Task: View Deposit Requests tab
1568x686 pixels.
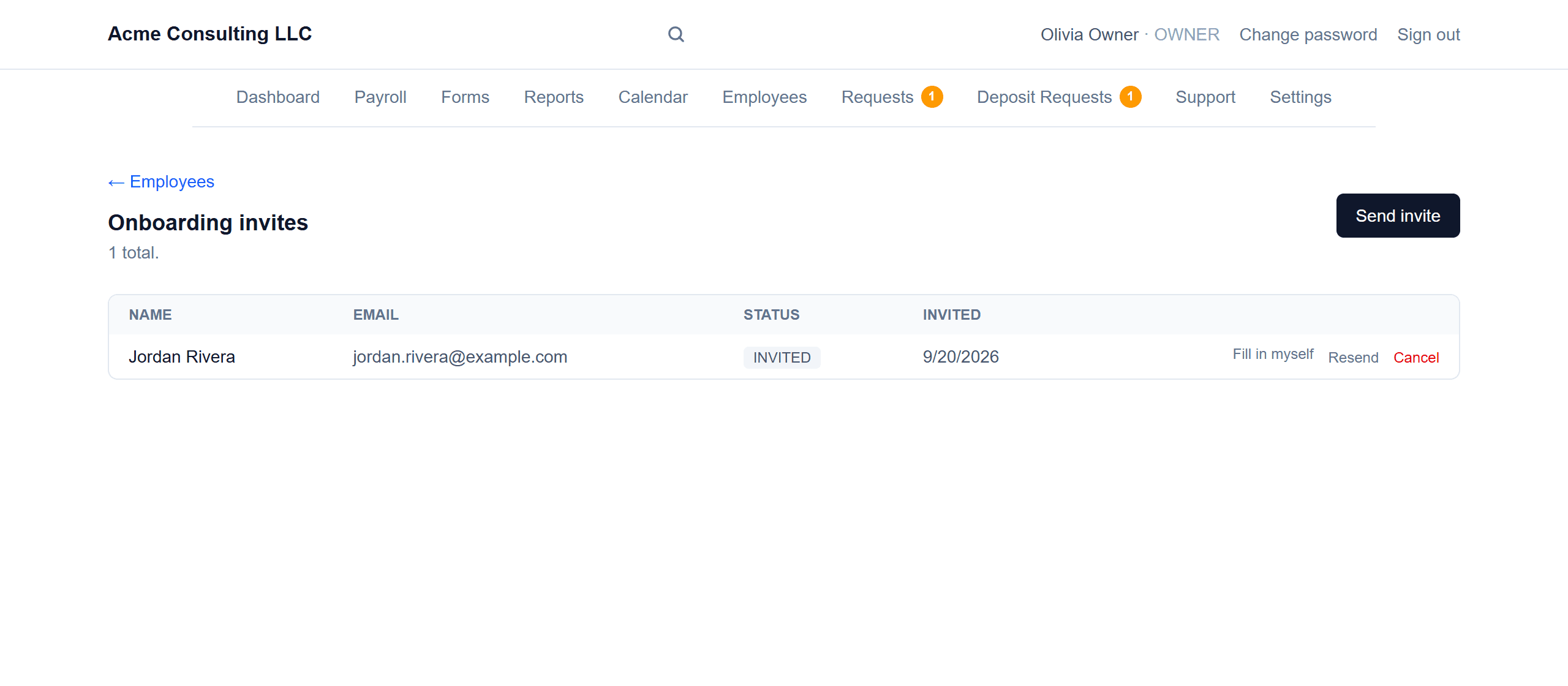Action: (x=1059, y=97)
